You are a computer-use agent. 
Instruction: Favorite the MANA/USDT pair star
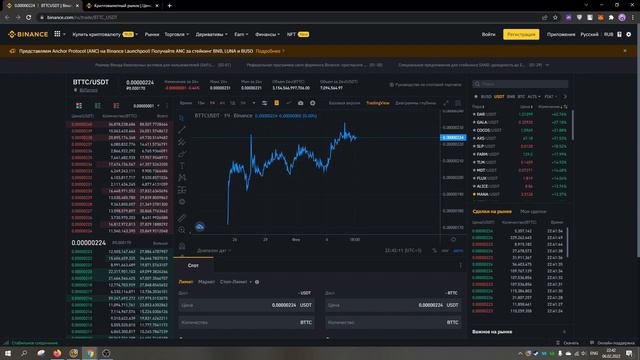(x=474, y=194)
